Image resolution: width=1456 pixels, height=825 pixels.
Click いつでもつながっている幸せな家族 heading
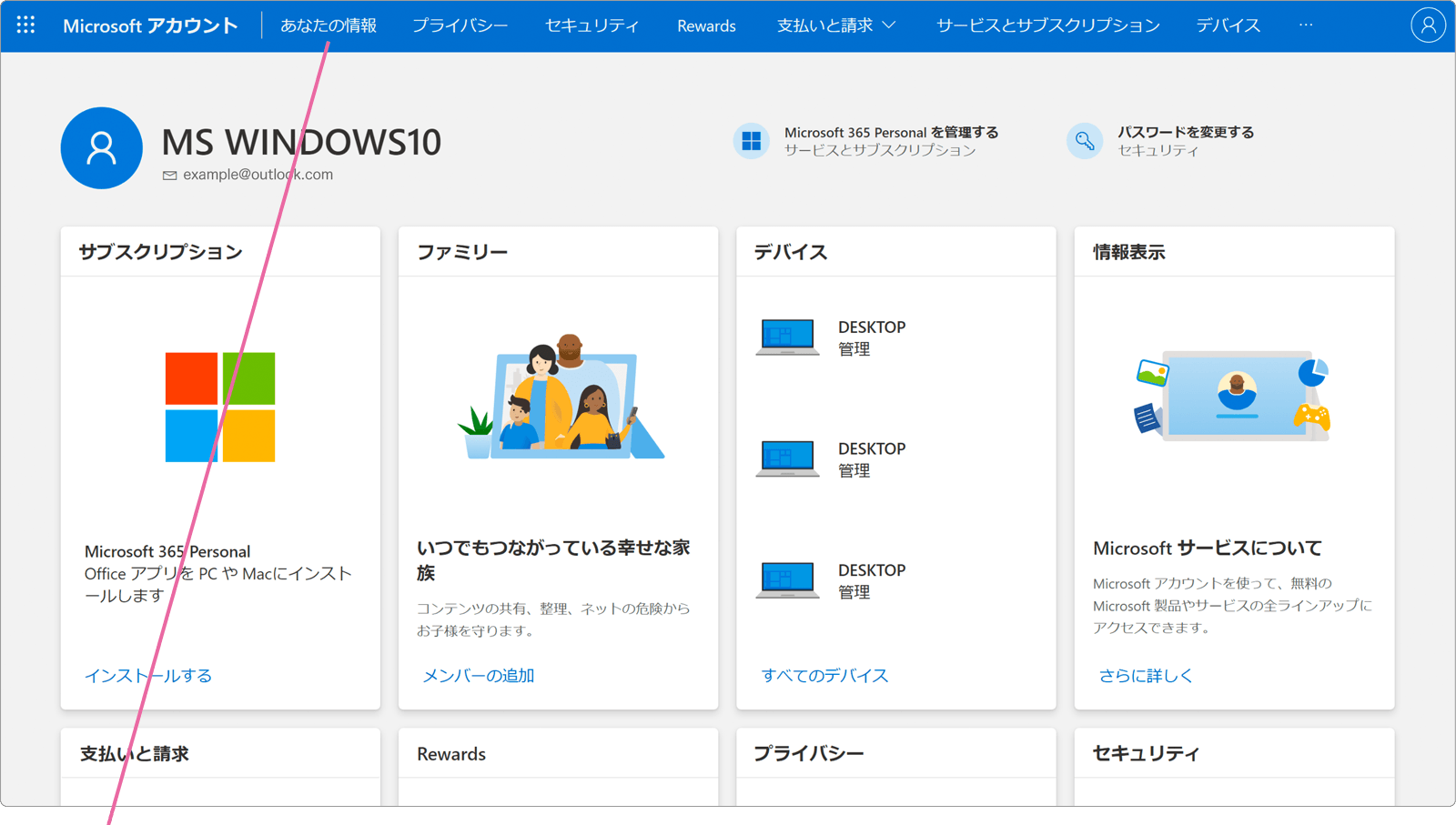click(553, 560)
